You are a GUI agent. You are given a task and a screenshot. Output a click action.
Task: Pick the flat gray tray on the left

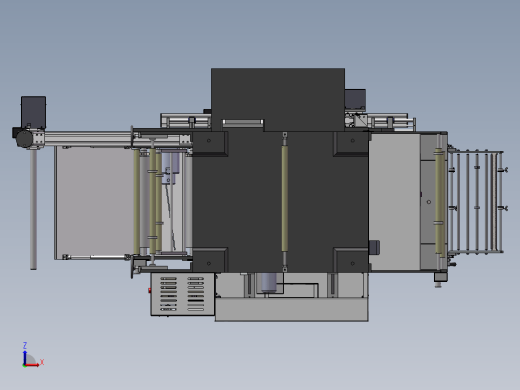coord(95,202)
